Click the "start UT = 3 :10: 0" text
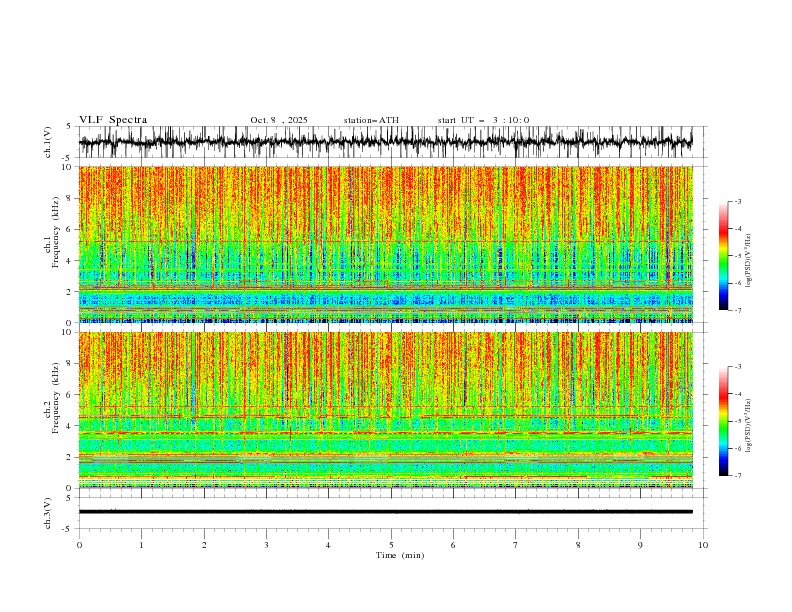The image size is (792, 612). click(x=483, y=120)
